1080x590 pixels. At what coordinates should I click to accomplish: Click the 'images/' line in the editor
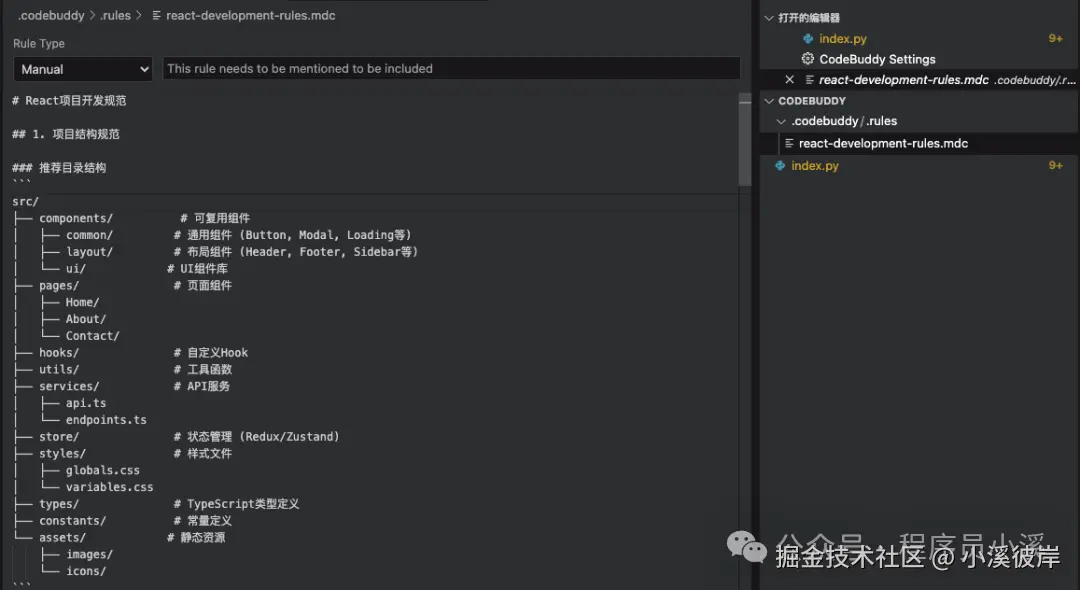coord(89,555)
